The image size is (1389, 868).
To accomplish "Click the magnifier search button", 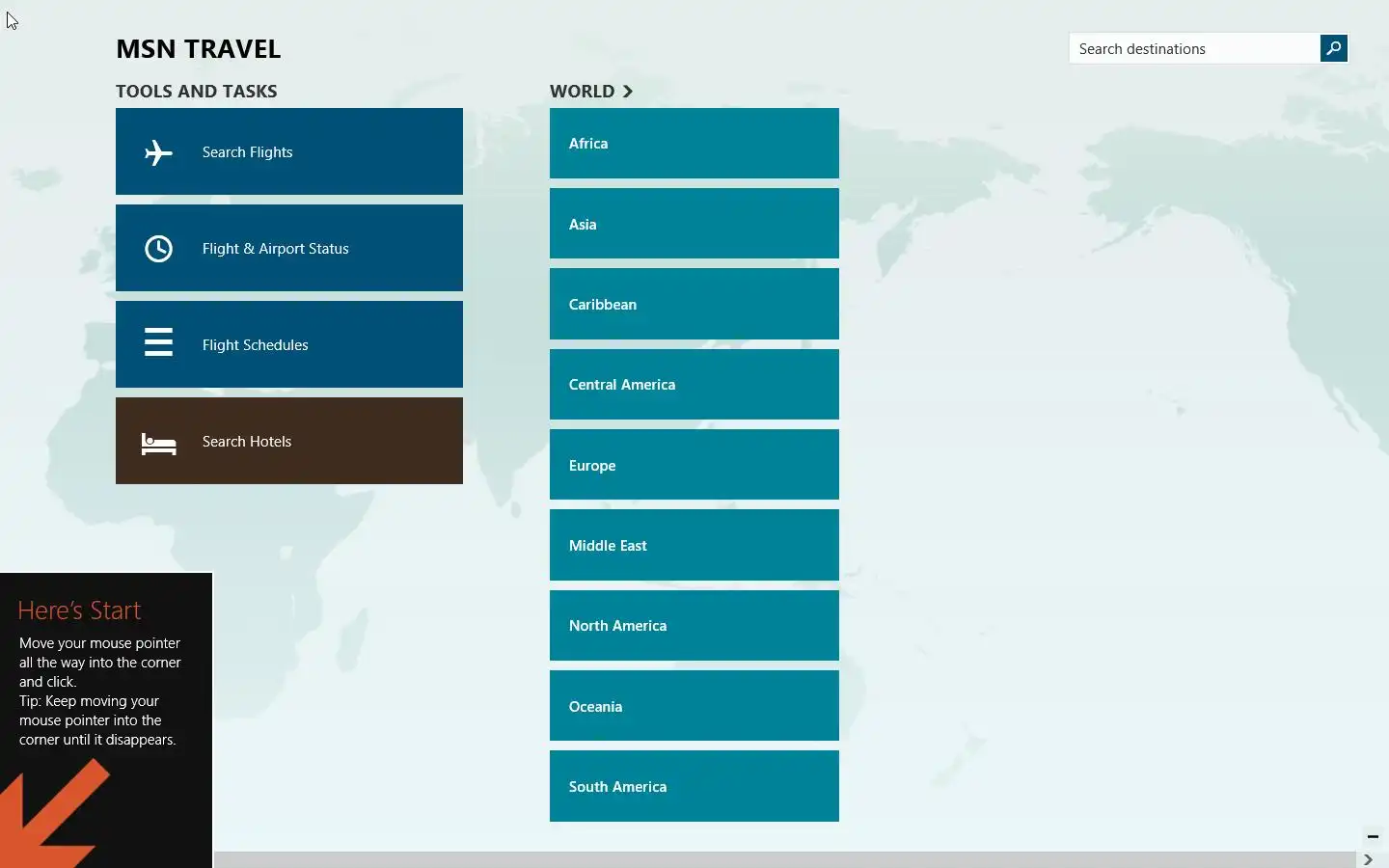I will coord(1334,48).
